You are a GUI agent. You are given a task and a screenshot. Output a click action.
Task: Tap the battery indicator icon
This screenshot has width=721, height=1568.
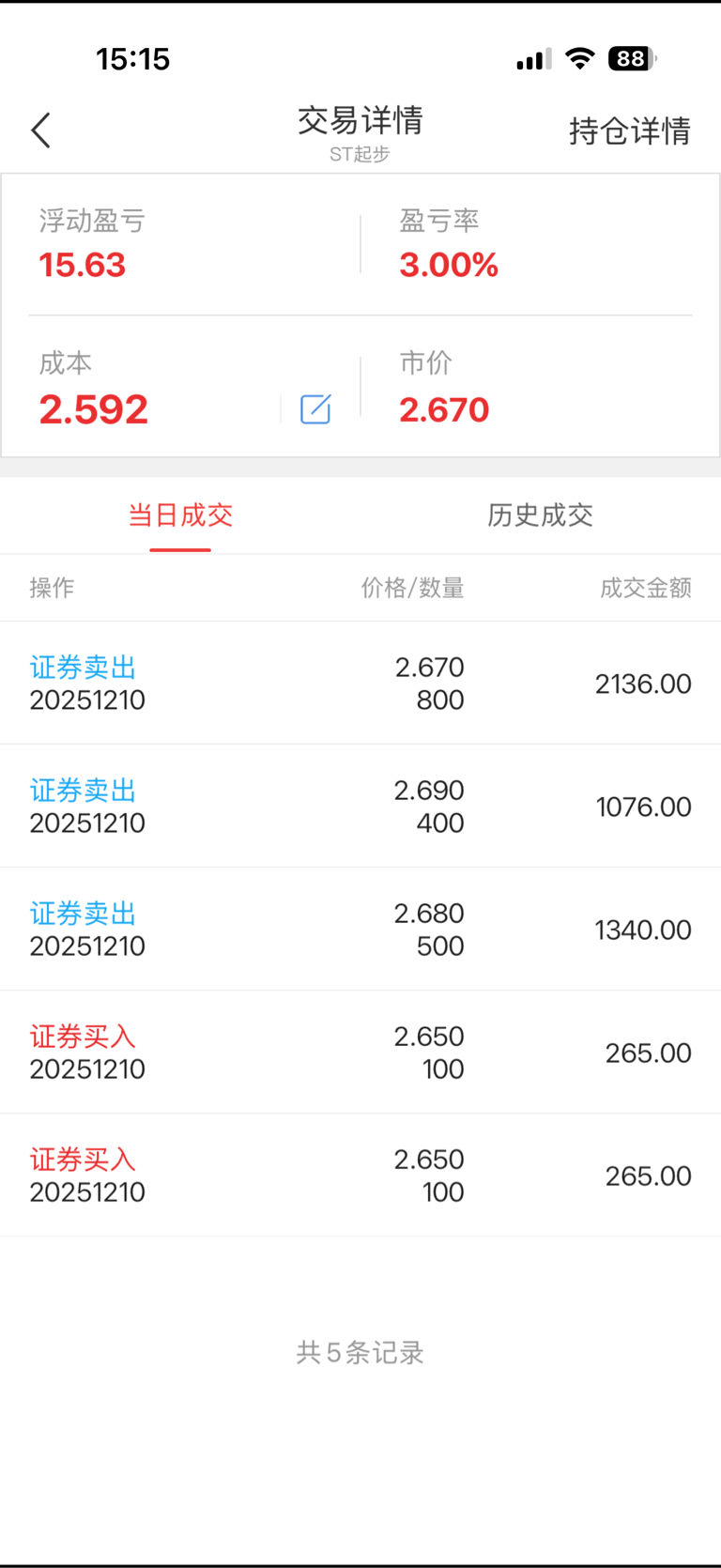(631, 59)
